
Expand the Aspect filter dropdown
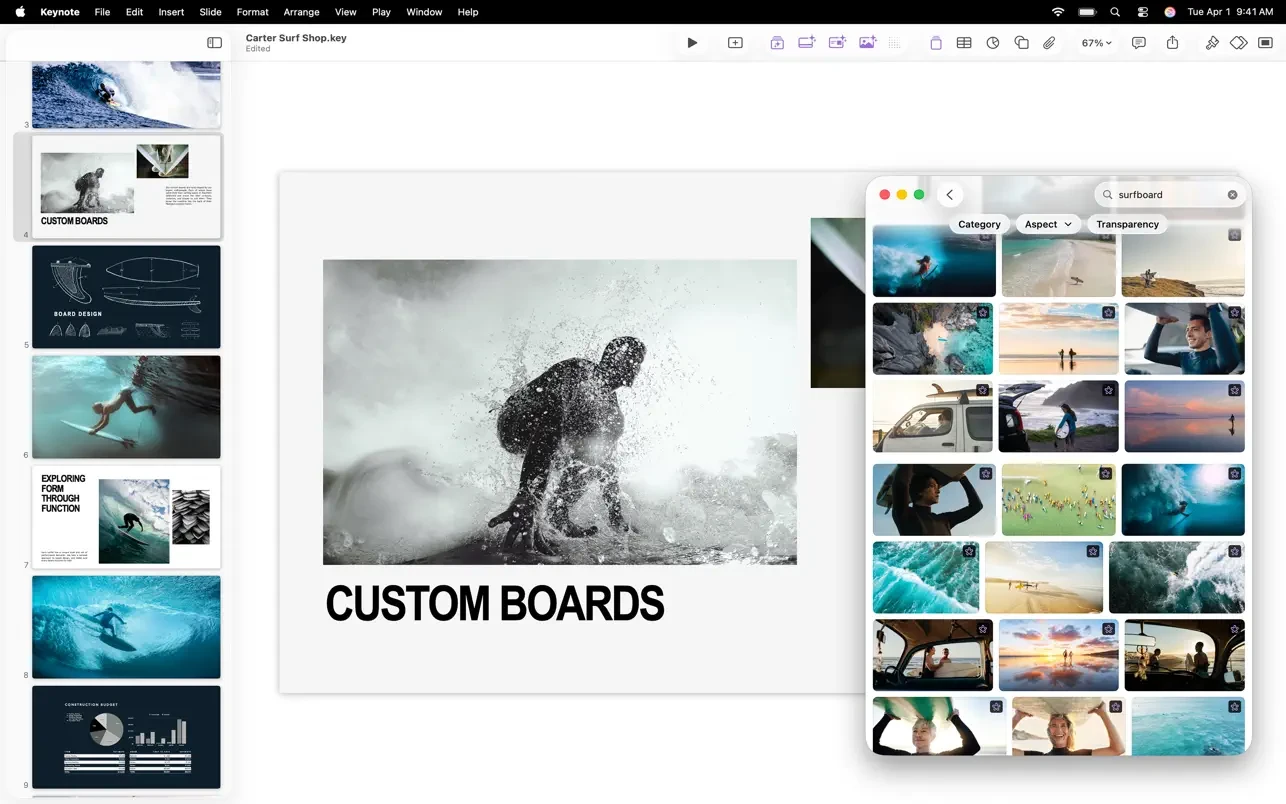coord(1048,224)
